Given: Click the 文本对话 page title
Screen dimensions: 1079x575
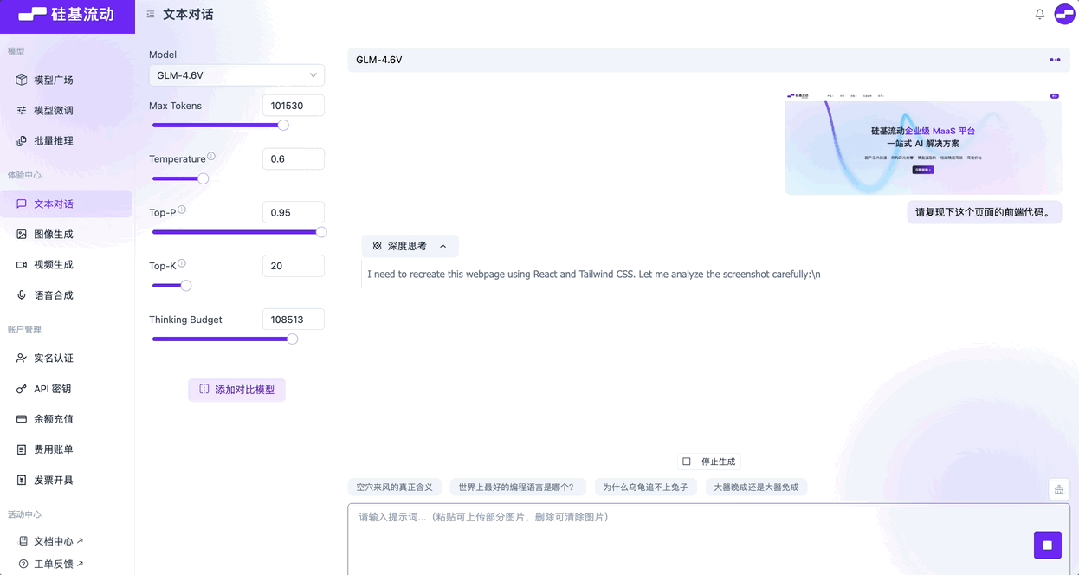Looking at the screenshot, I should point(188,14).
